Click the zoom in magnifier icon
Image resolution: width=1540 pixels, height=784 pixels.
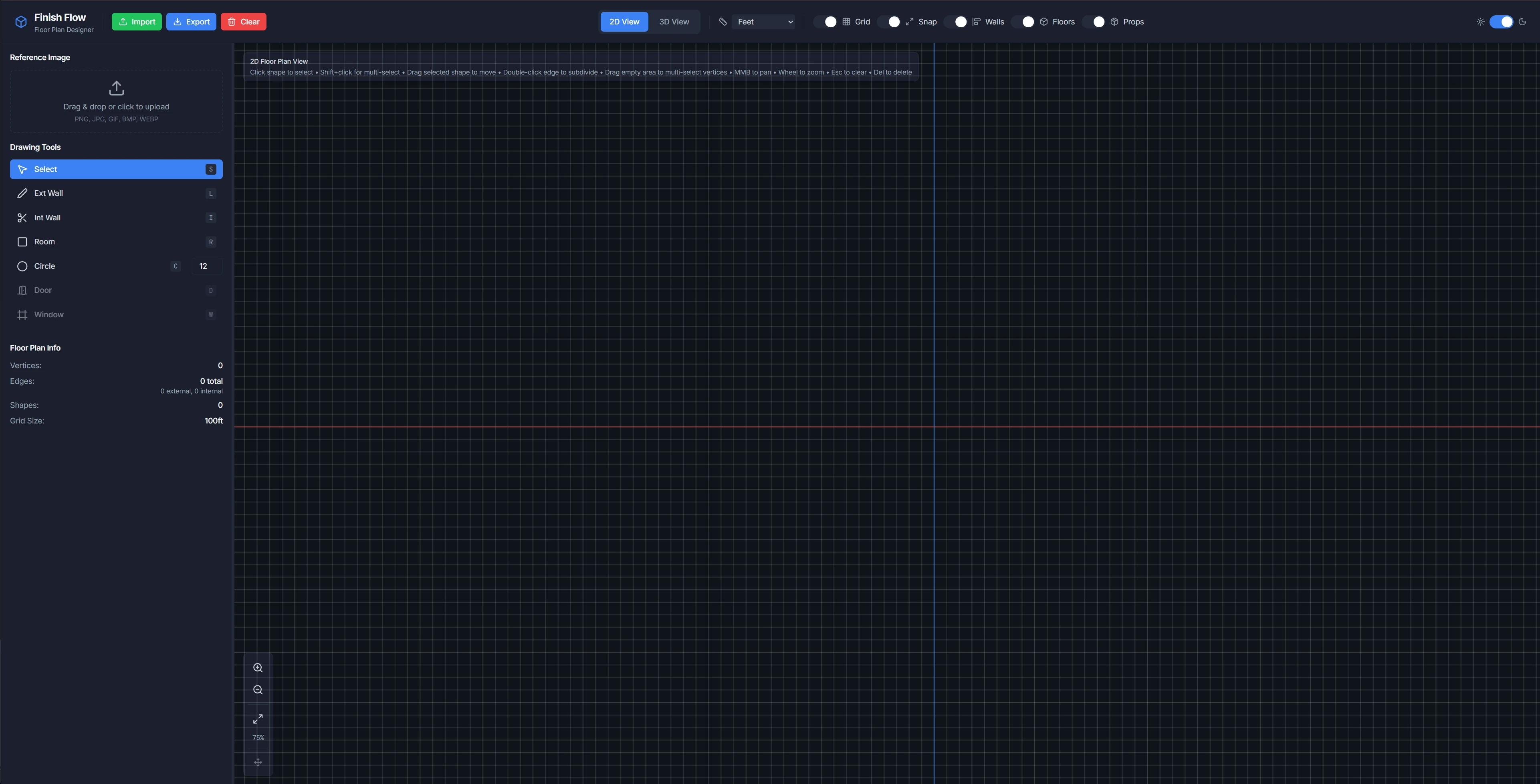point(258,667)
